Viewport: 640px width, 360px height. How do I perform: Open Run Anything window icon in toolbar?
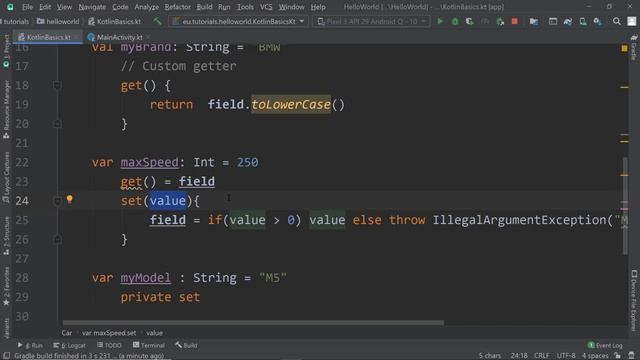tap(553, 21)
